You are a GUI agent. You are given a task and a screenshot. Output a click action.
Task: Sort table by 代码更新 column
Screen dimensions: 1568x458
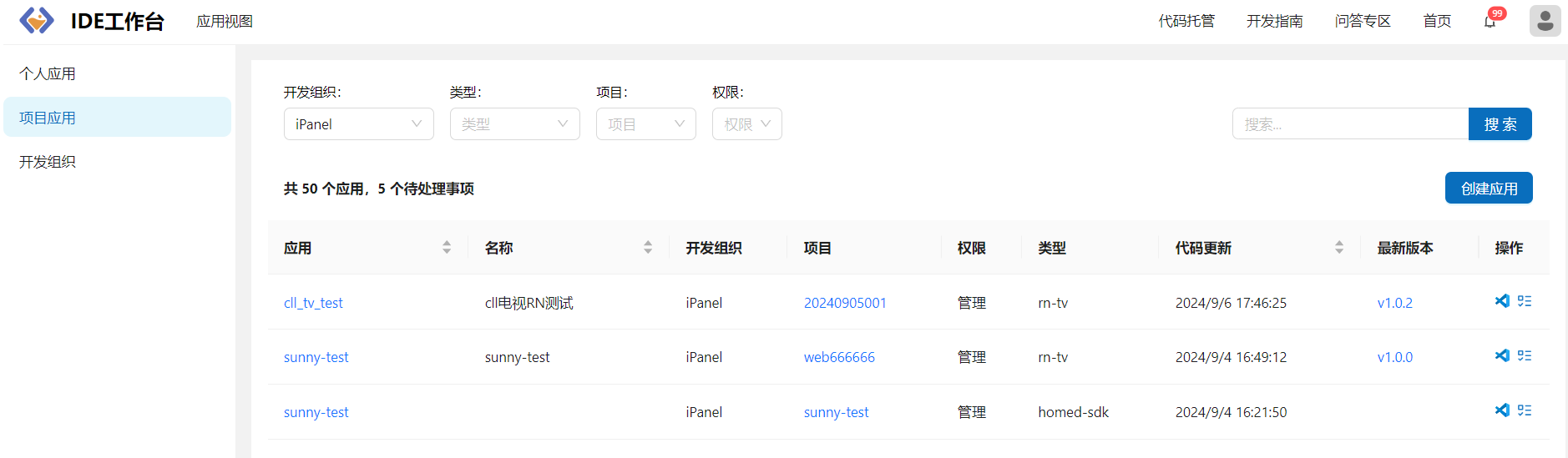pyautogui.click(x=1339, y=248)
